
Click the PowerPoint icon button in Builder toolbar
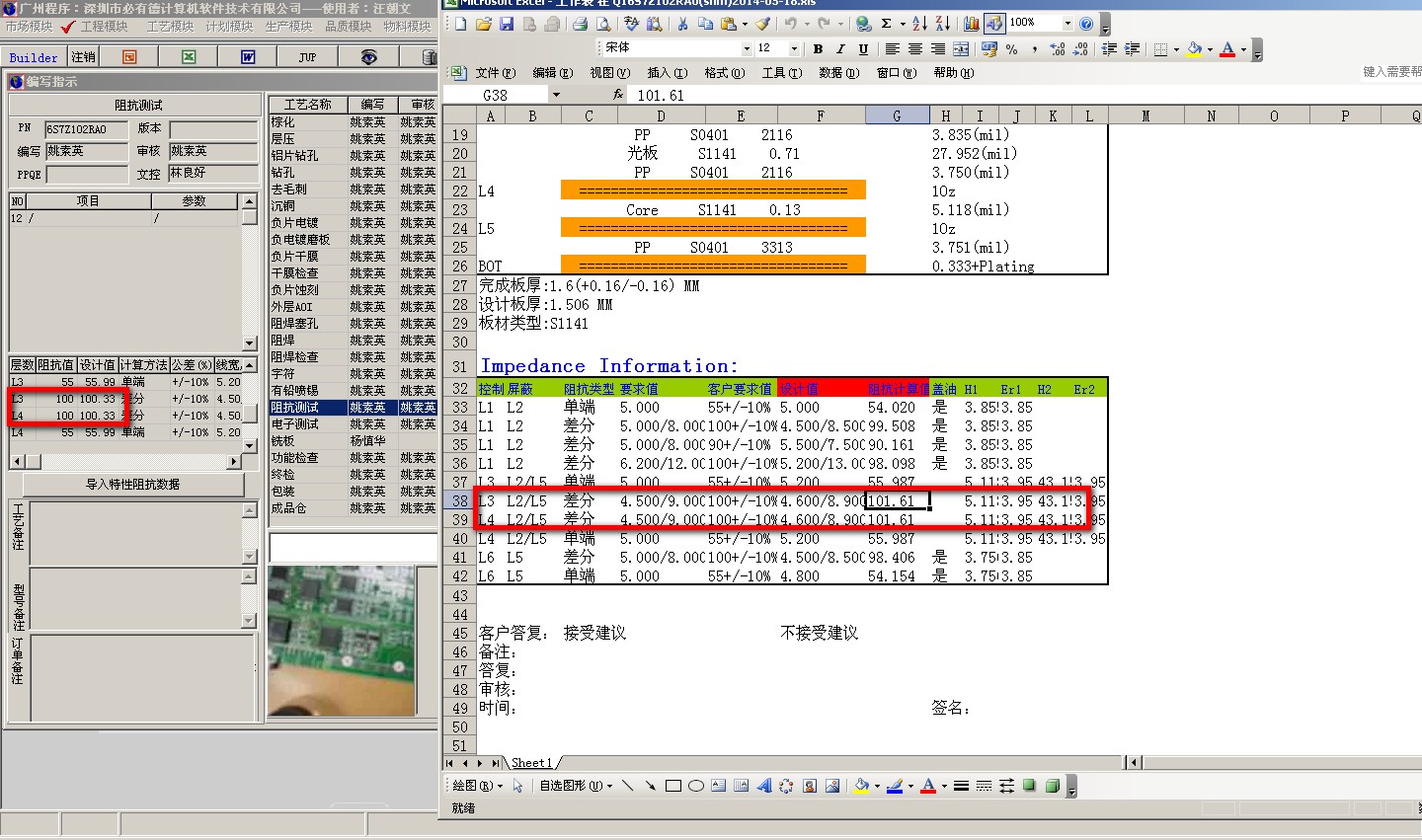(129, 57)
